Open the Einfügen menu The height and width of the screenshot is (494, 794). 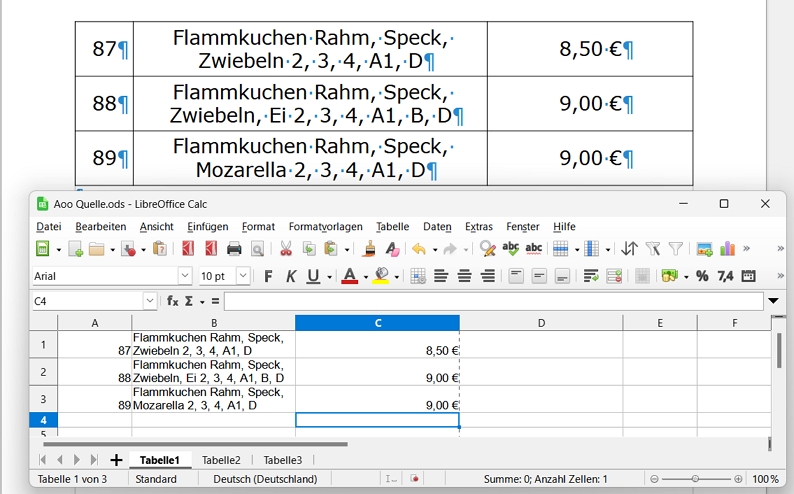(x=207, y=227)
